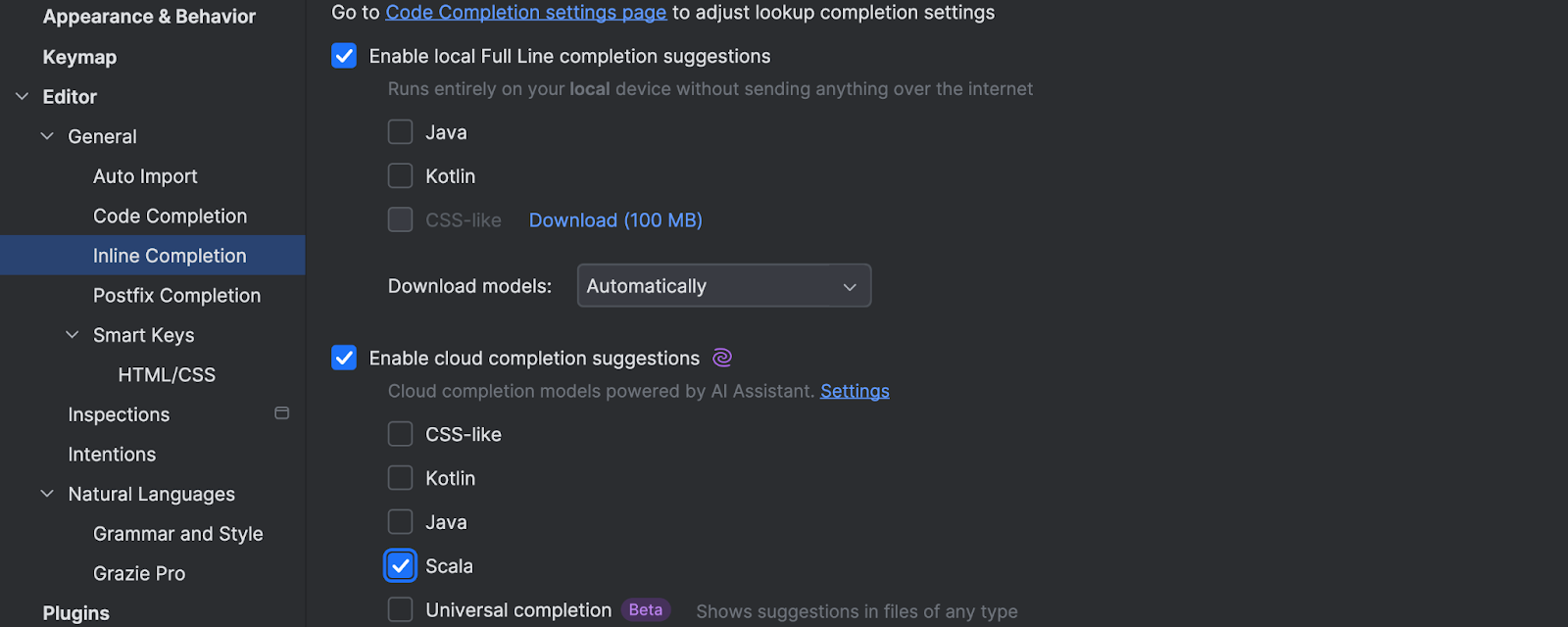Viewport: 1568px width, 627px height.
Task: Select the Smart Keys item
Action: tap(143, 335)
